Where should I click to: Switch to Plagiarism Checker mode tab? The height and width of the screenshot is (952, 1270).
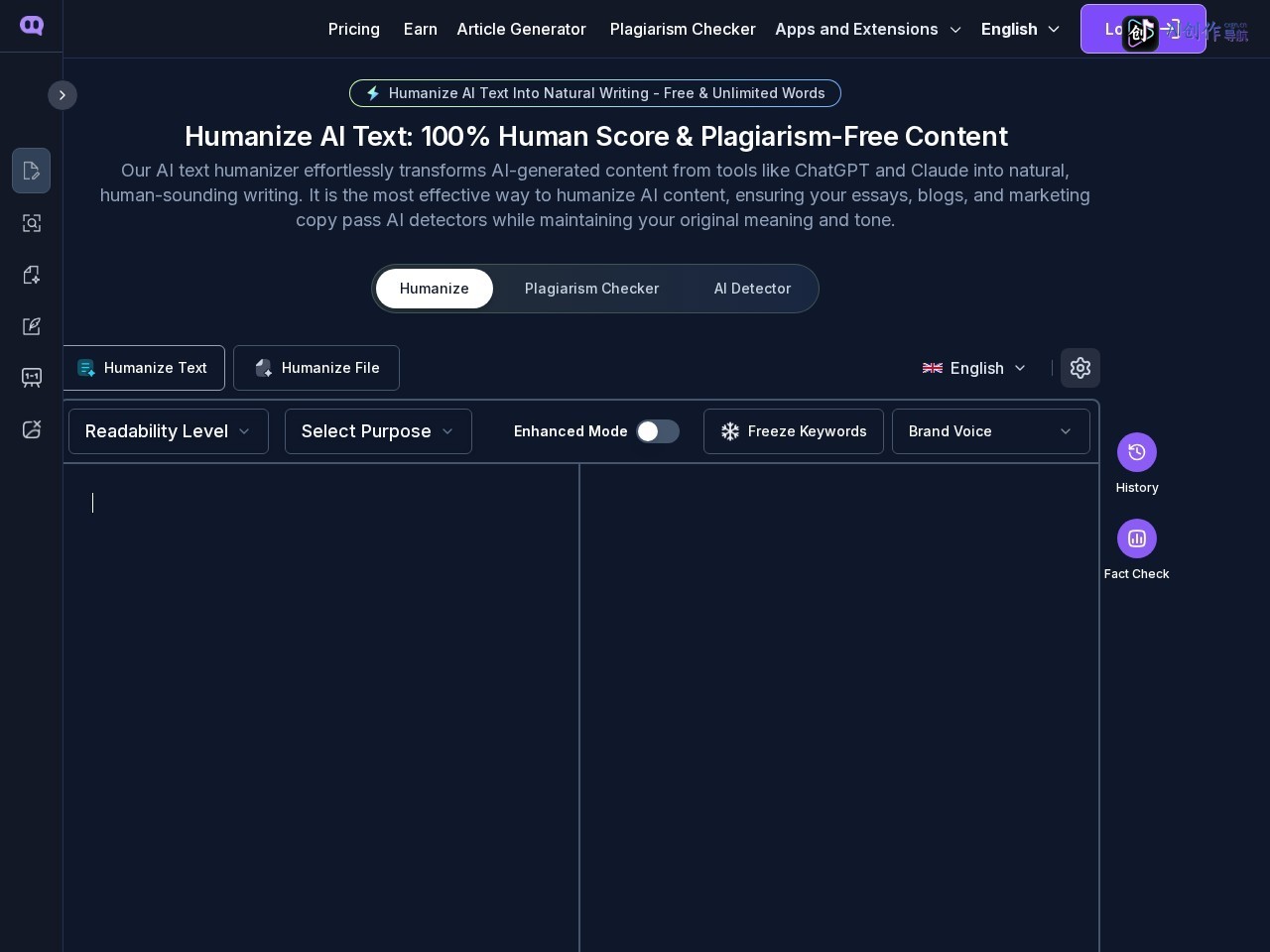tap(591, 289)
